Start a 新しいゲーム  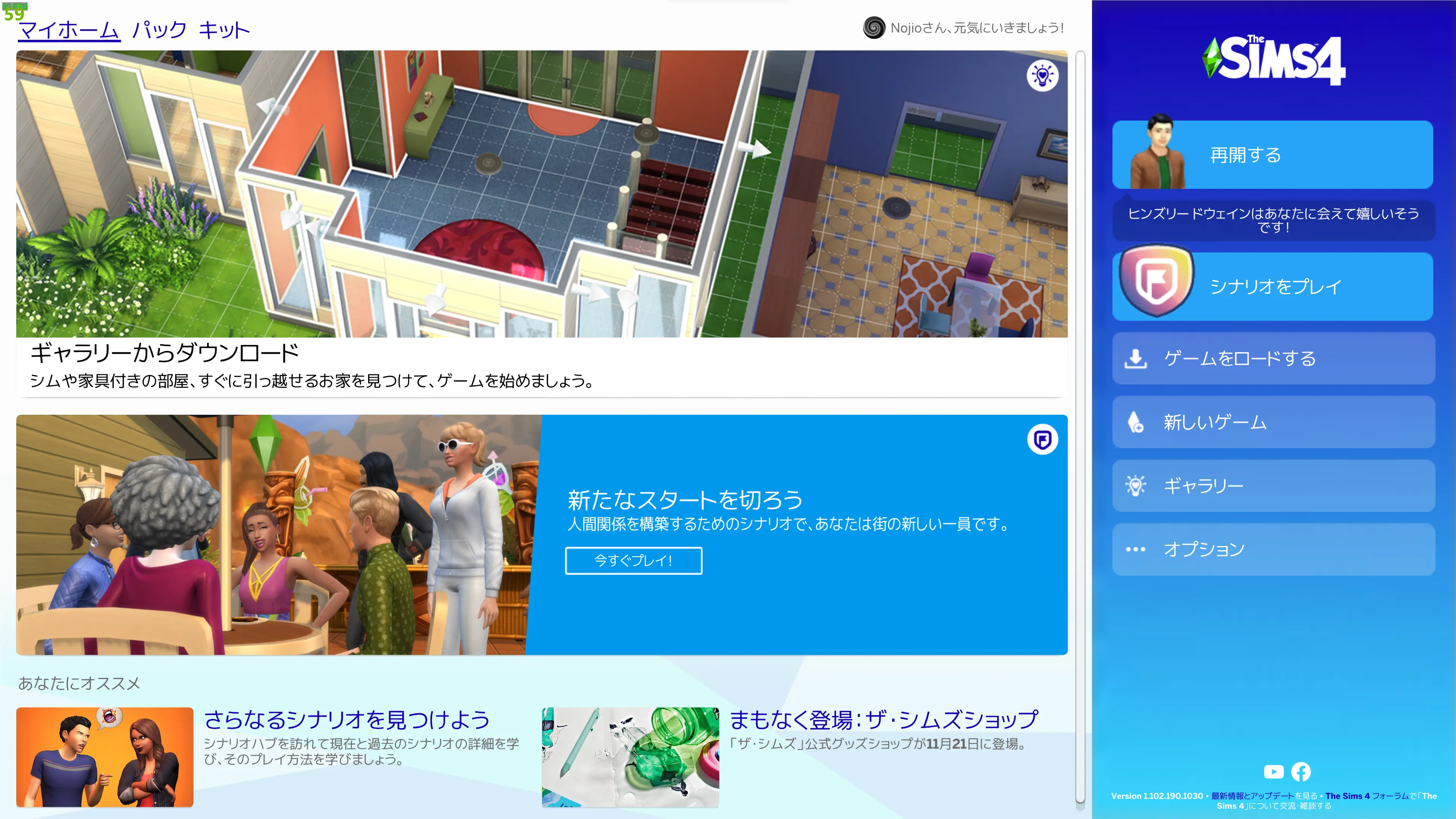coord(1273,422)
